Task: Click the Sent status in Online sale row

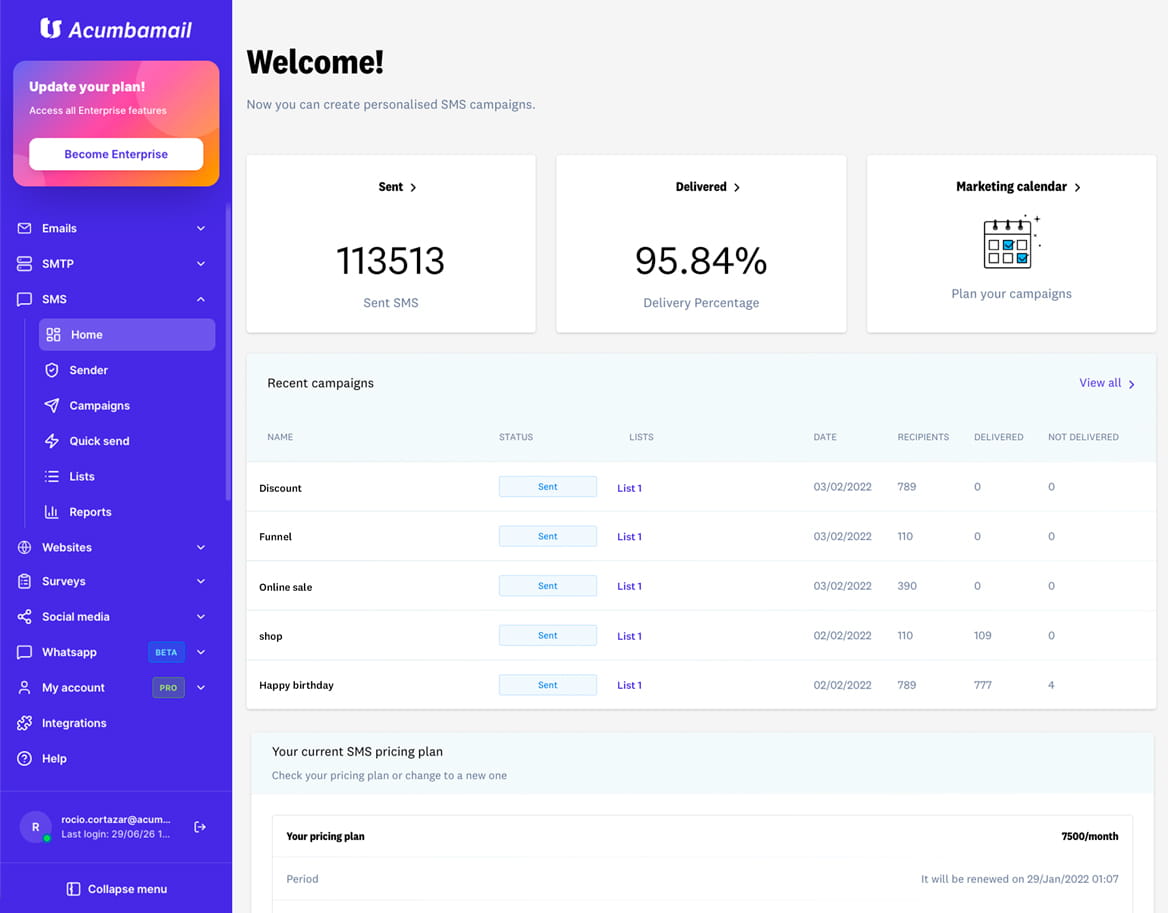Action: (548, 586)
